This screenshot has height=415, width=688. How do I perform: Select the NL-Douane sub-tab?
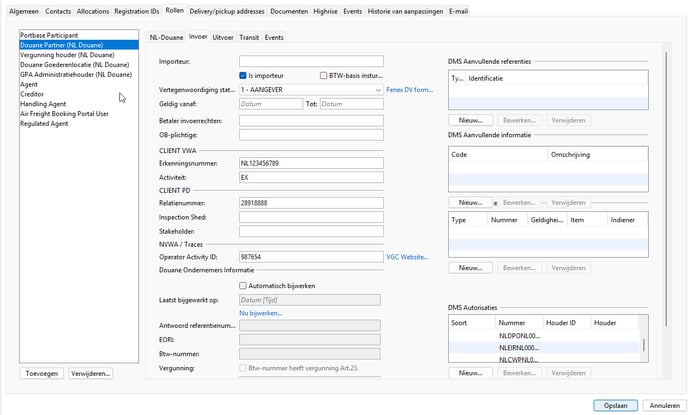166,38
